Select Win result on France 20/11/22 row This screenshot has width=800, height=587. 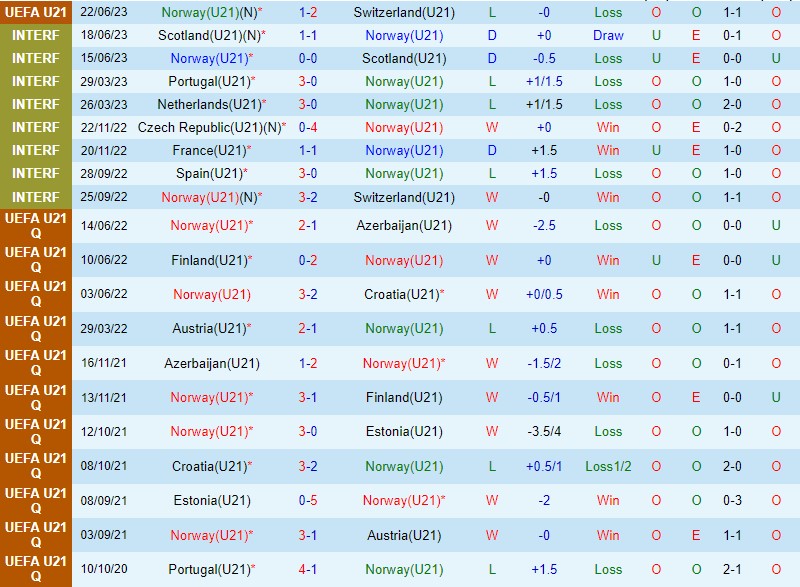(x=608, y=150)
